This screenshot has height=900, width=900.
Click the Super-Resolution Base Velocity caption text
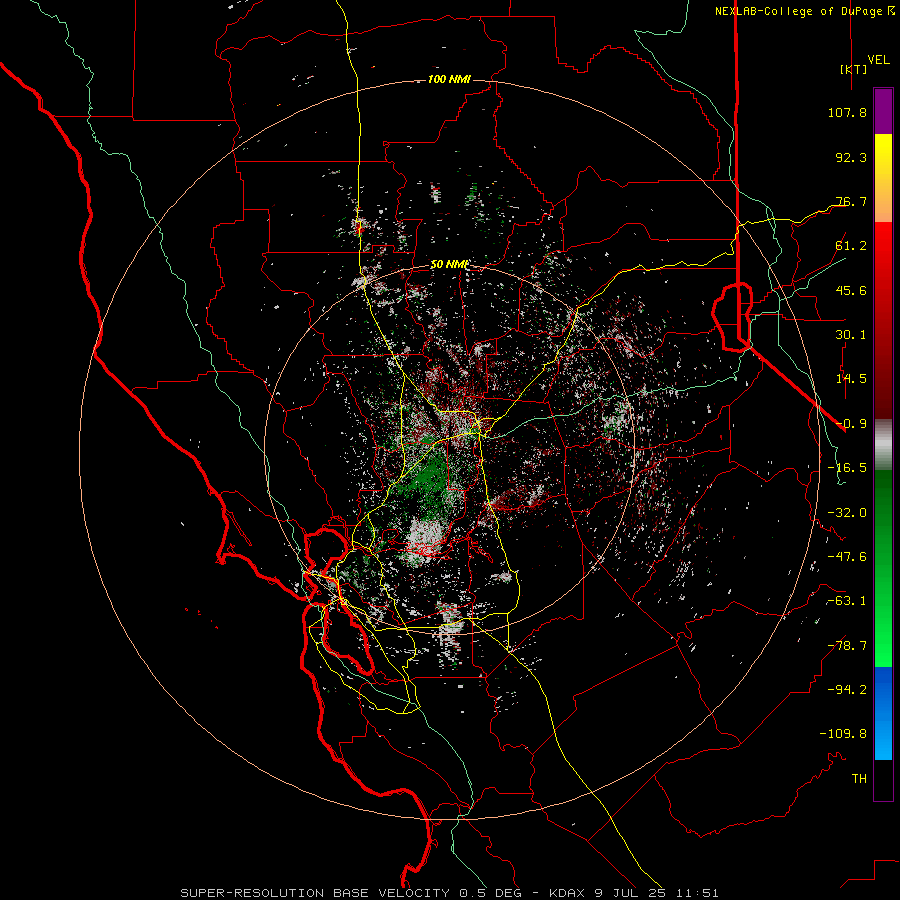(449, 893)
